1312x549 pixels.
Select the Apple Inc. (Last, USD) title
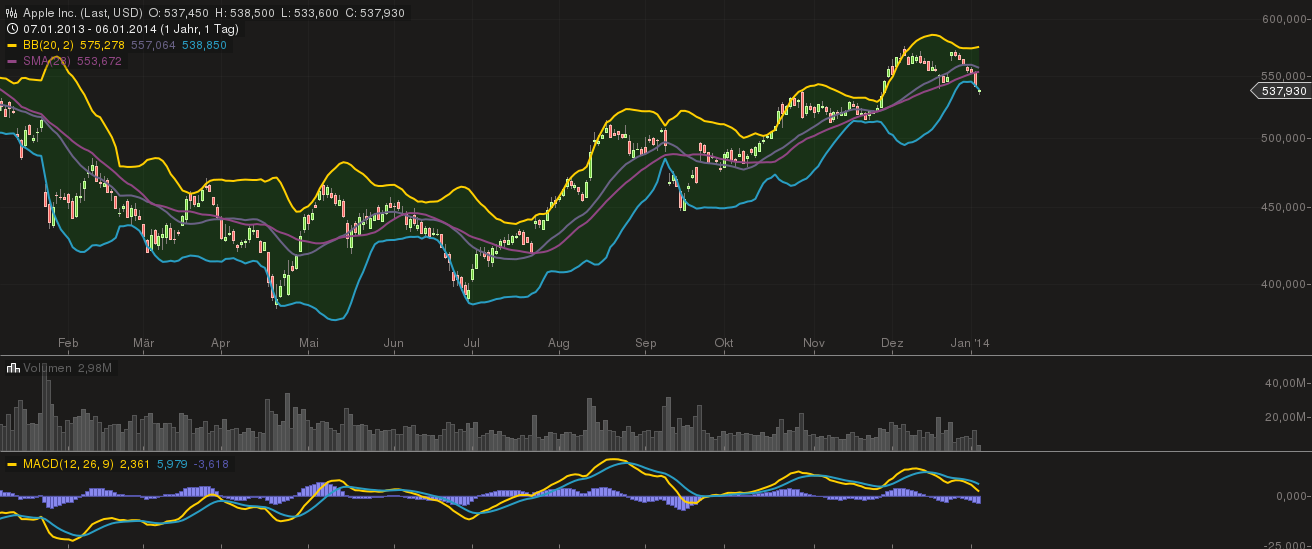click(x=82, y=13)
